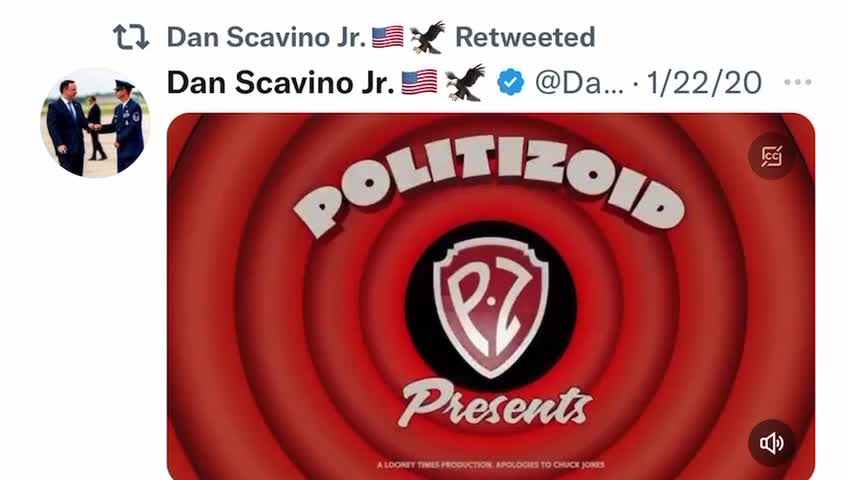The height and width of the screenshot is (480, 848).
Task: Click the eagle emoji next to the verified badge
Action: pos(465,82)
